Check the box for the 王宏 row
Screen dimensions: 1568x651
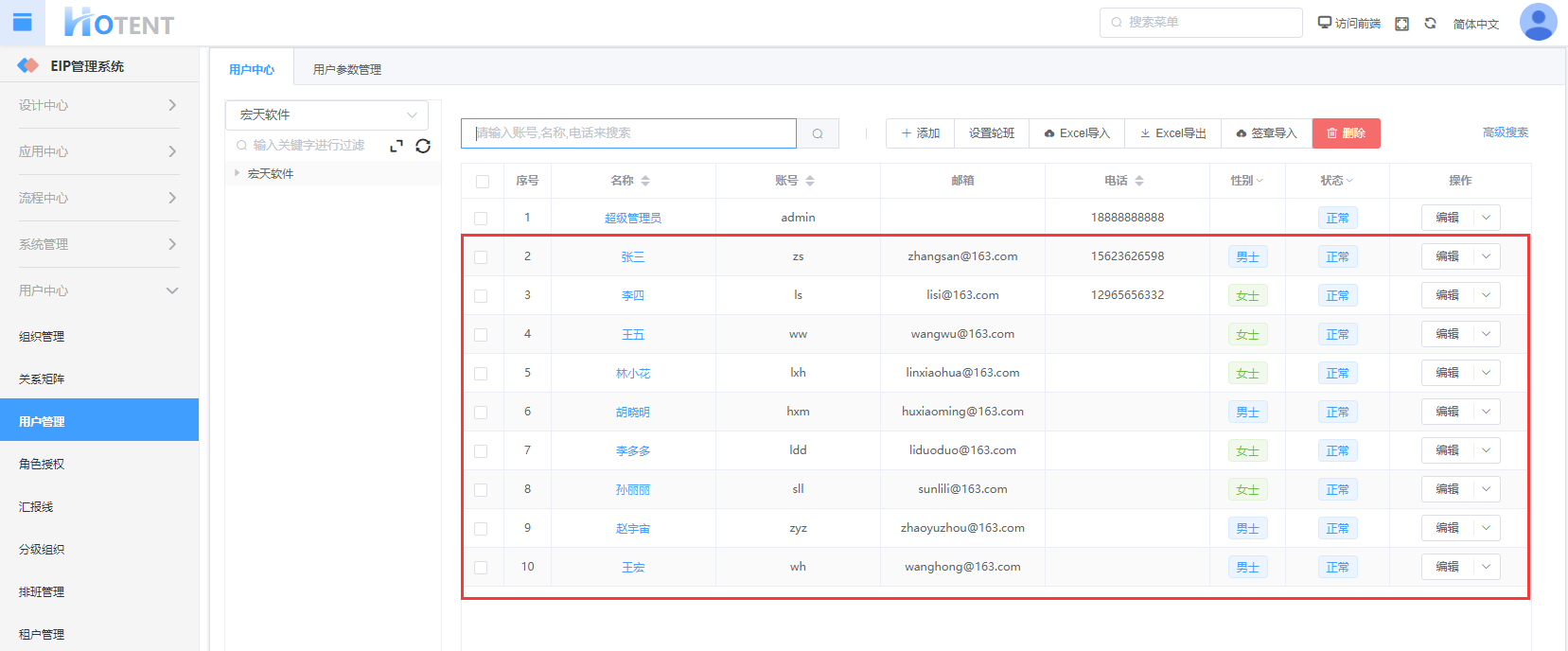pyautogui.click(x=482, y=568)
